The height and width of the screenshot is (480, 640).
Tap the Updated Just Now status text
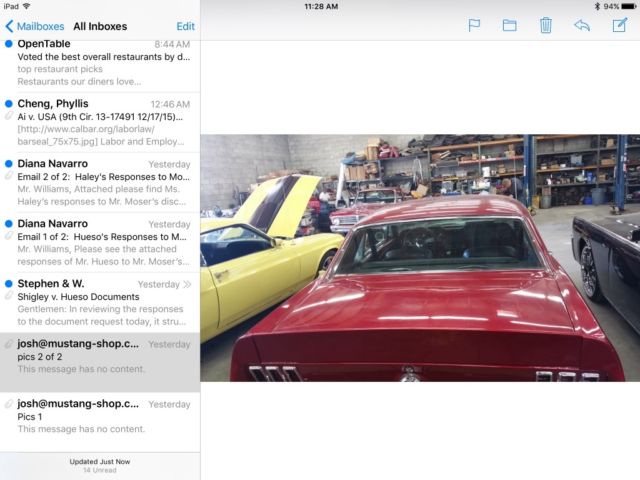click(x=100, y=462)
